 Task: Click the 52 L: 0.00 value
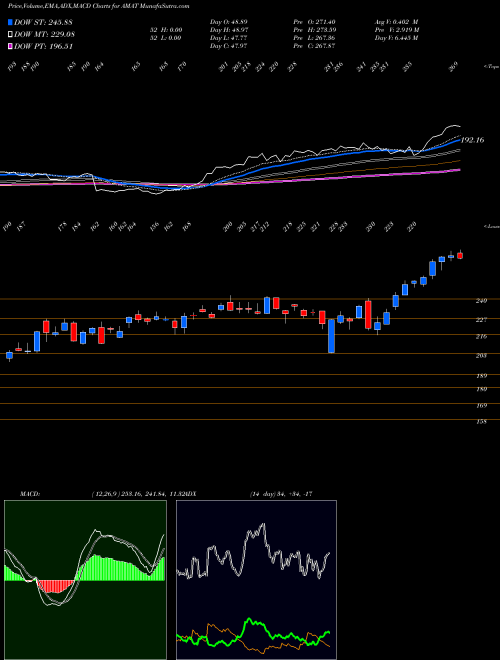166,38
